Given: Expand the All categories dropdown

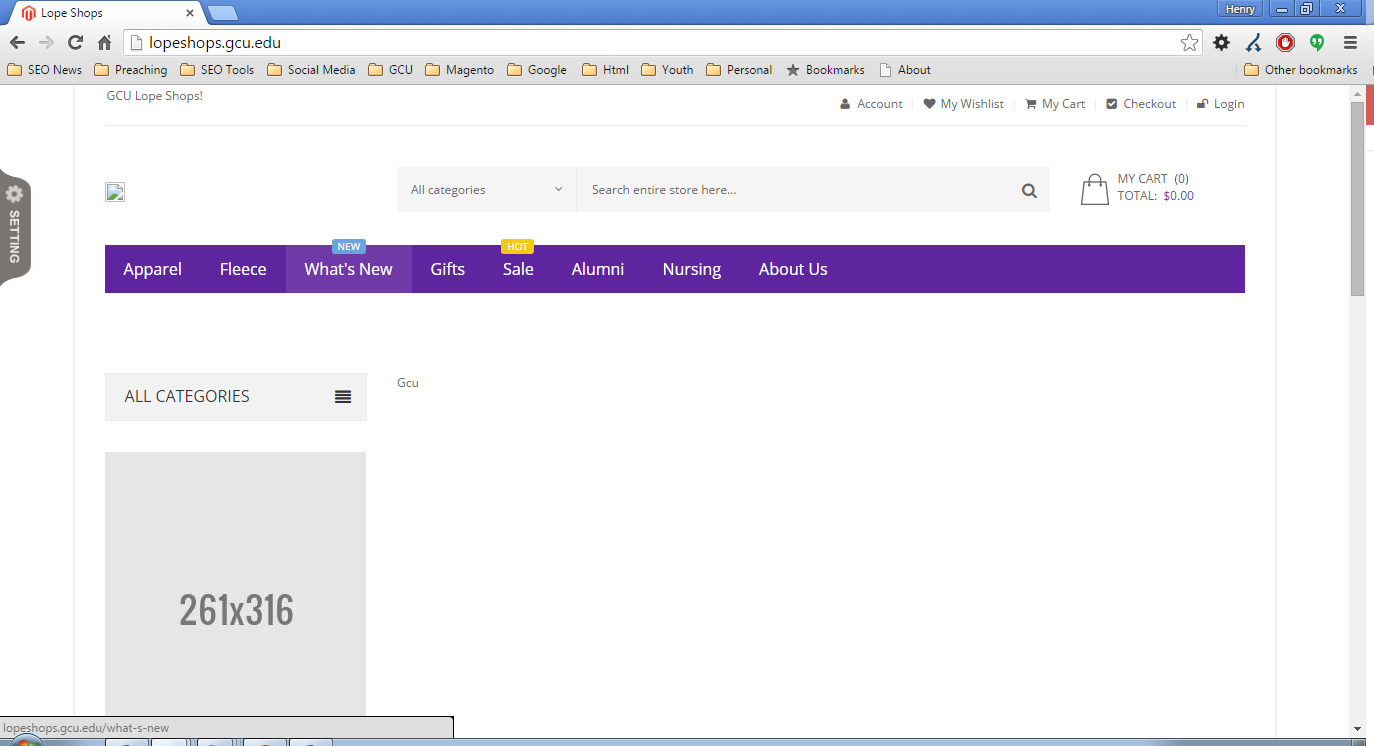Looking at the screenshot, I should point(486,190).
